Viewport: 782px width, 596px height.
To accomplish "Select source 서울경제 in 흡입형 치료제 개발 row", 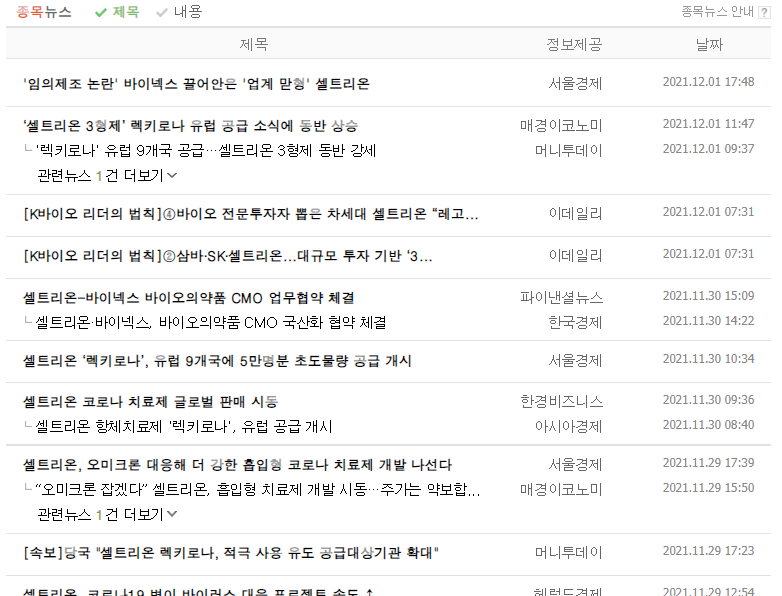I will (575, 465).
